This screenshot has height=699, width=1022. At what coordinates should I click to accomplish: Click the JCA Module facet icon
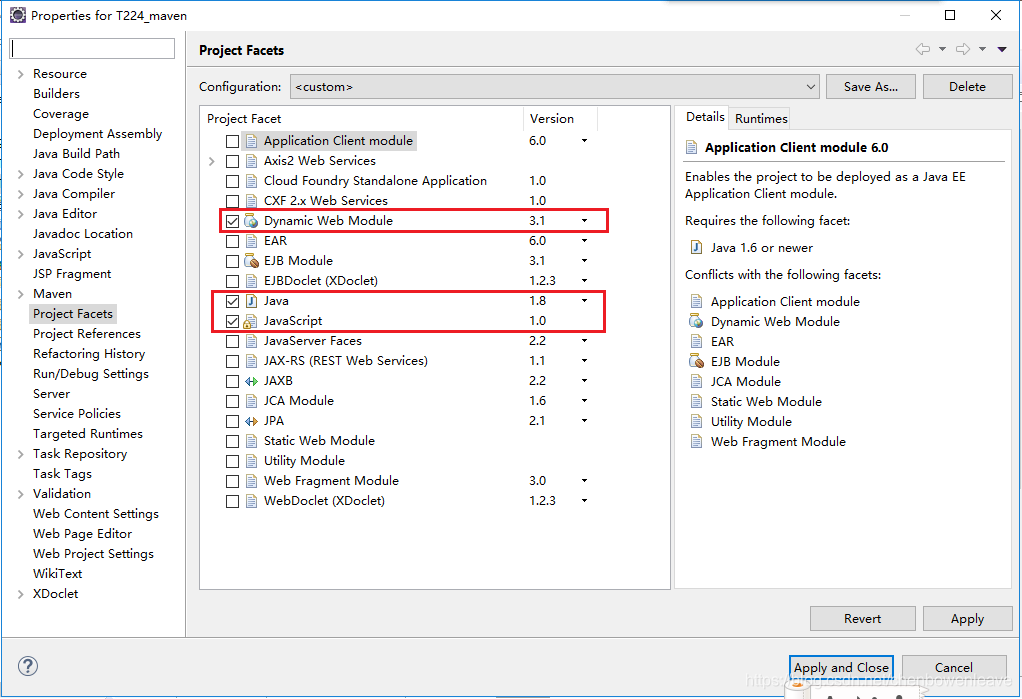pyautogui.click(x=251, y=401)
